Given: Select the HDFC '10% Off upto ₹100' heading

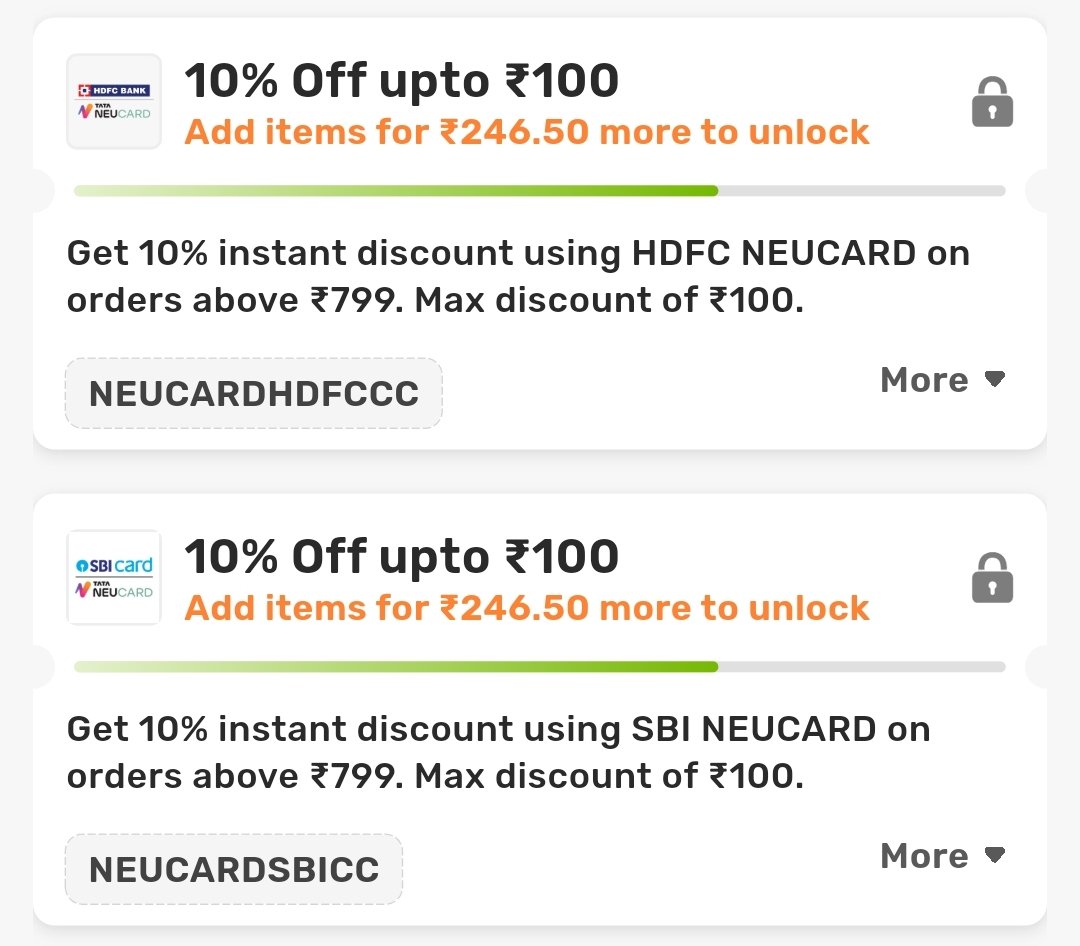Looking at the screenshot, I should point(402,81).
